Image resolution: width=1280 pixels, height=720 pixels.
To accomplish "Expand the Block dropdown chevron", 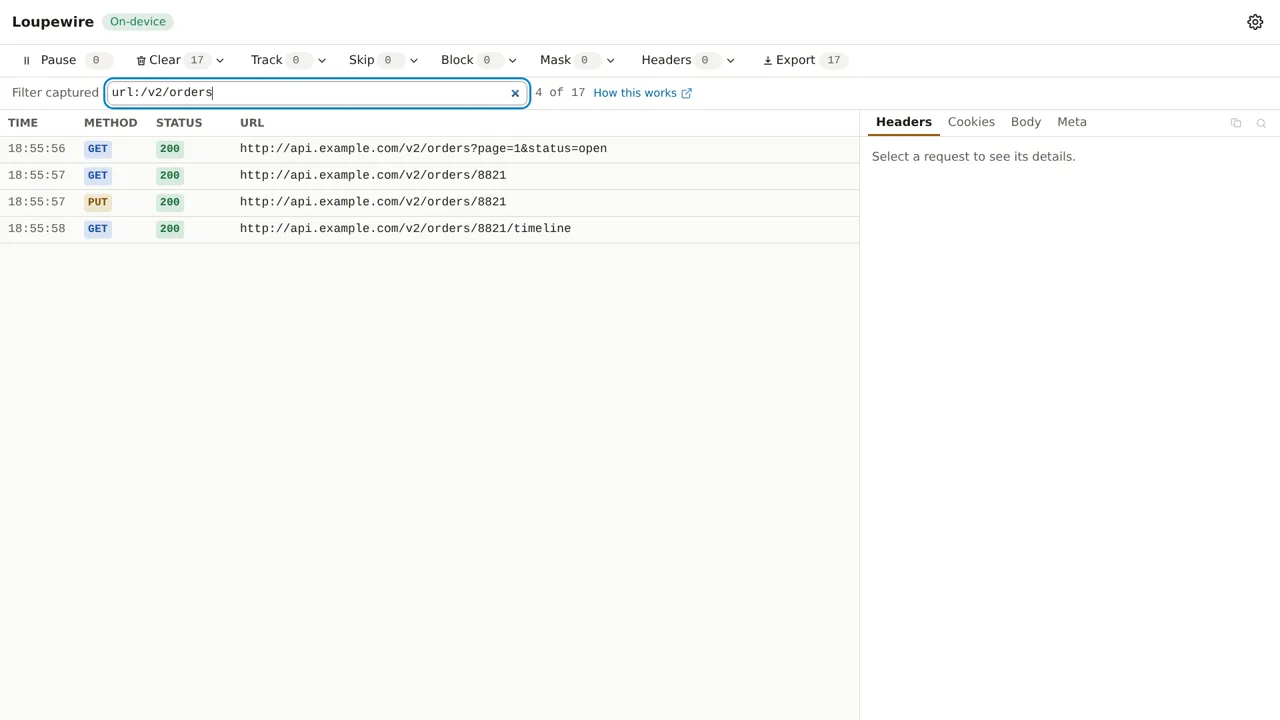I will tap(512, 61).
